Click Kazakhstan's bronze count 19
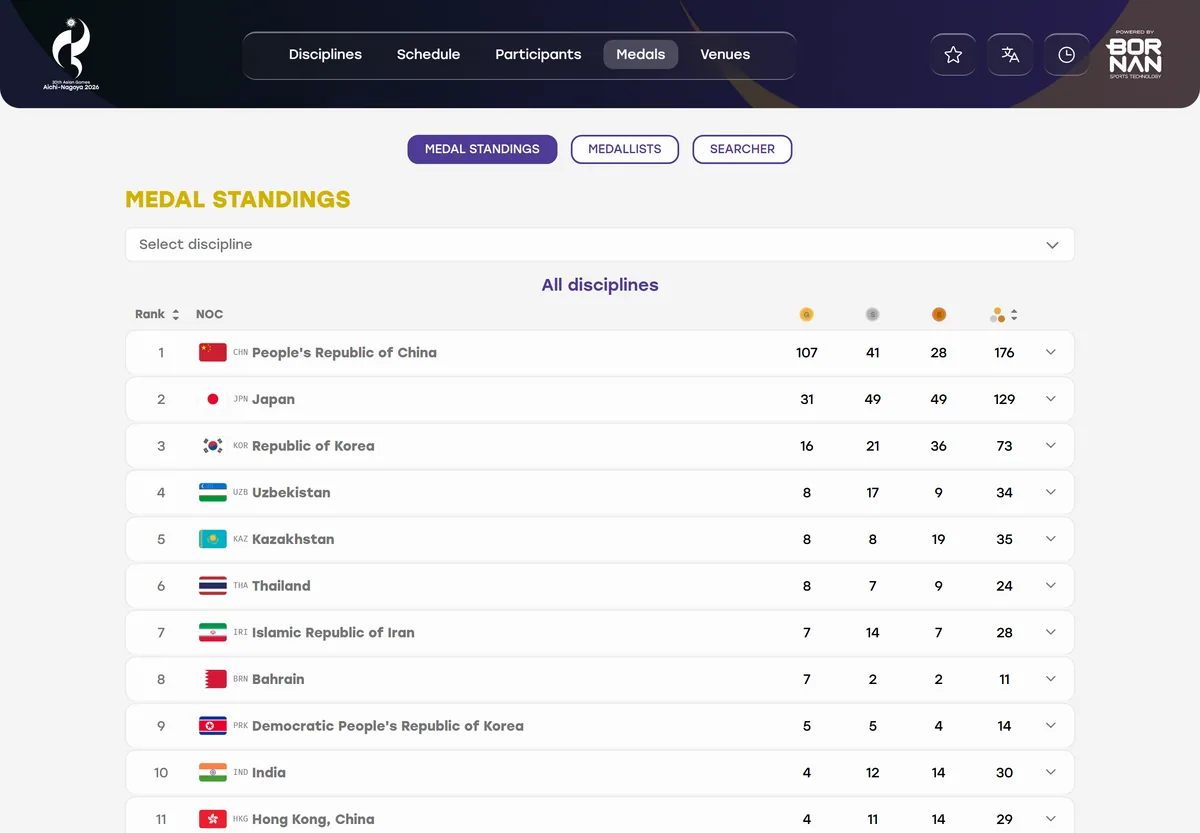 pyautogui.click(x=938, y=539)
